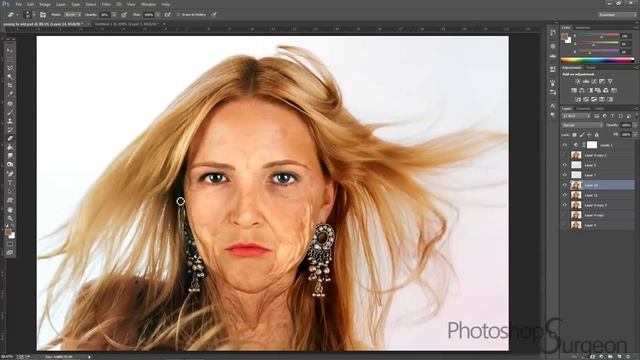Toggle lock transparent pixels
This screenshot has height=360, width=640.
pyautogui.click(x=574, y=135)
